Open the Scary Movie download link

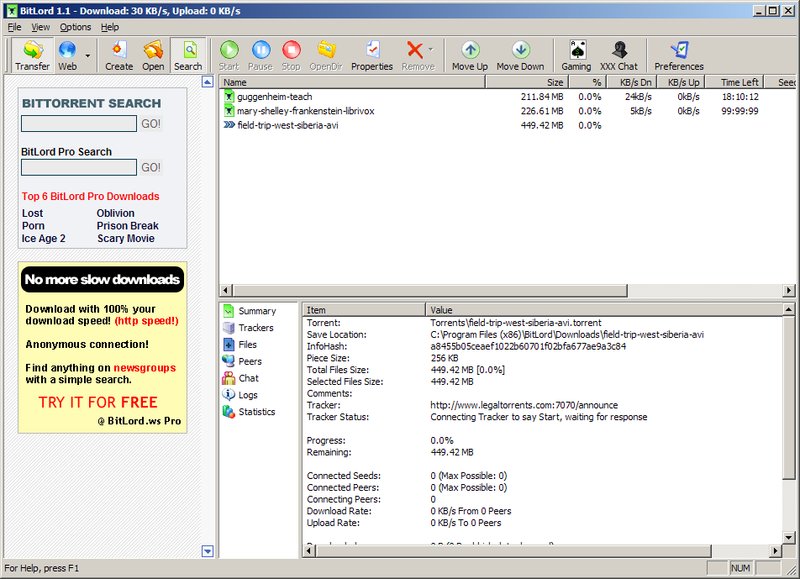tap(126, 238)
